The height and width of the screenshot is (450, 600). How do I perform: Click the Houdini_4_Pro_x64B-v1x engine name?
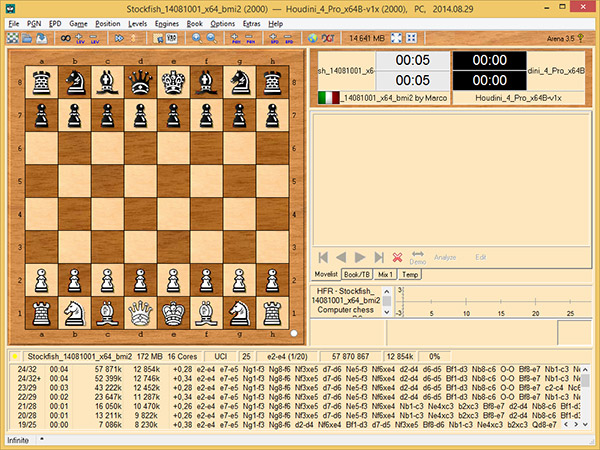tap(518, 98)
